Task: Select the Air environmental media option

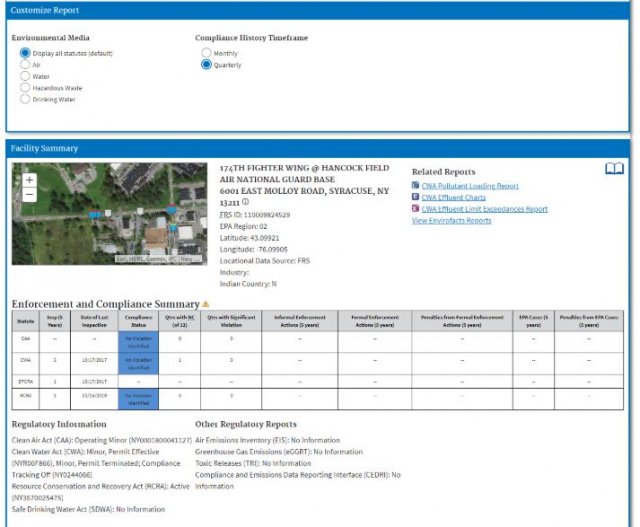Action: (x=25, y=64)
